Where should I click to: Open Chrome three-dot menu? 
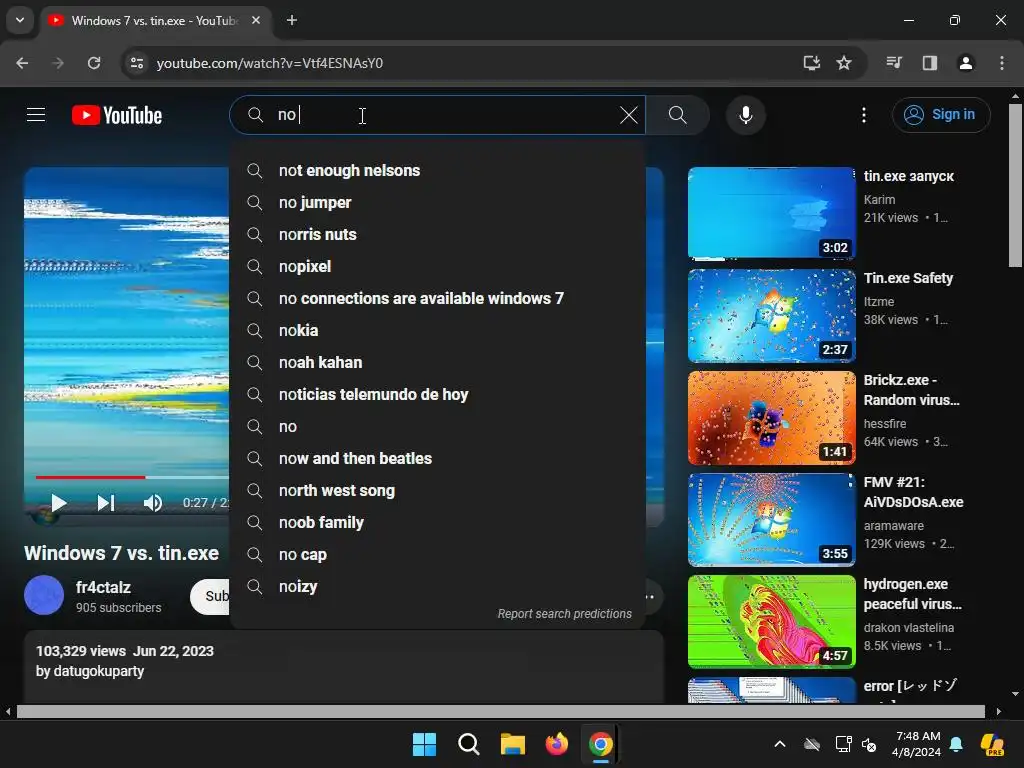[1001, 63]
